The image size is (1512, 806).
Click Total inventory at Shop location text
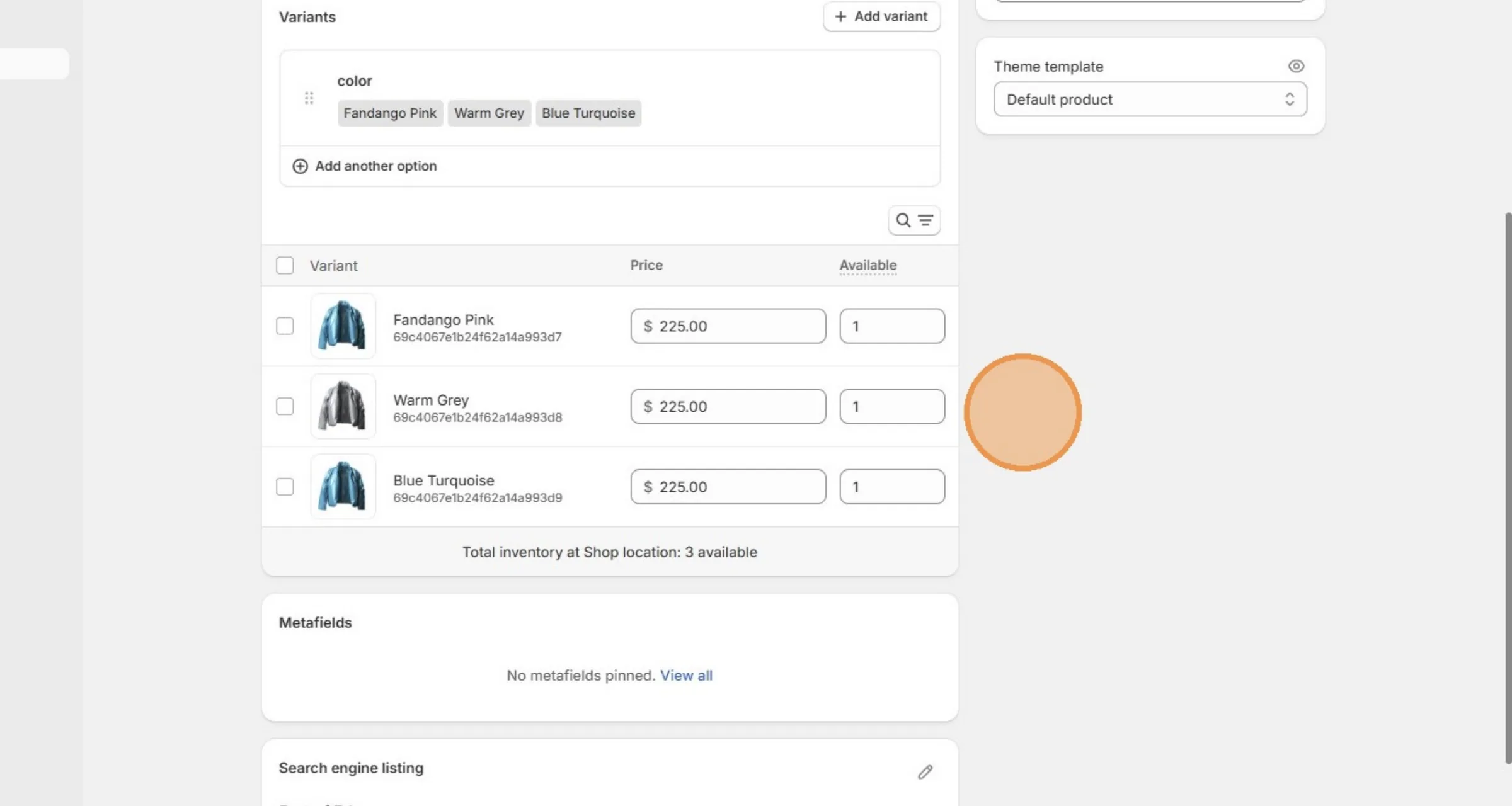[x=610, y=552]
